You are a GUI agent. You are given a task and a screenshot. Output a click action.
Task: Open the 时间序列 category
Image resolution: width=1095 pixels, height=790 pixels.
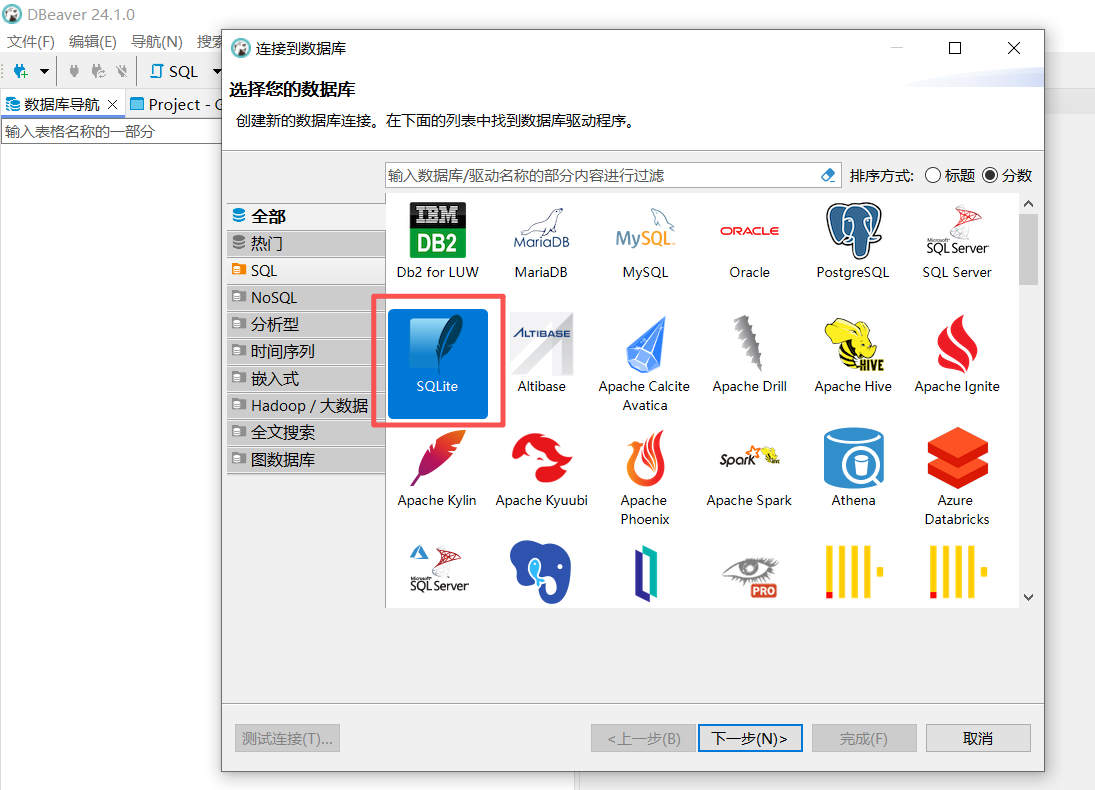point(306,351)
